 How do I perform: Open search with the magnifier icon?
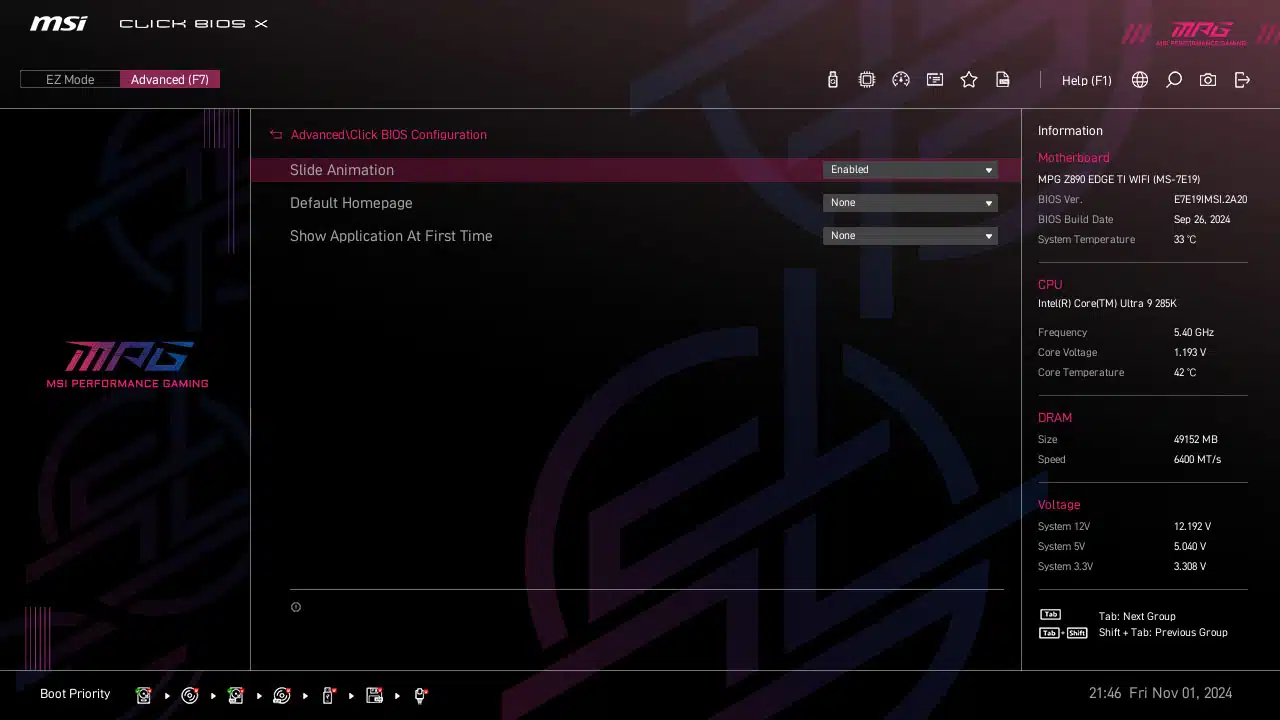click(x=1174, y=80)
